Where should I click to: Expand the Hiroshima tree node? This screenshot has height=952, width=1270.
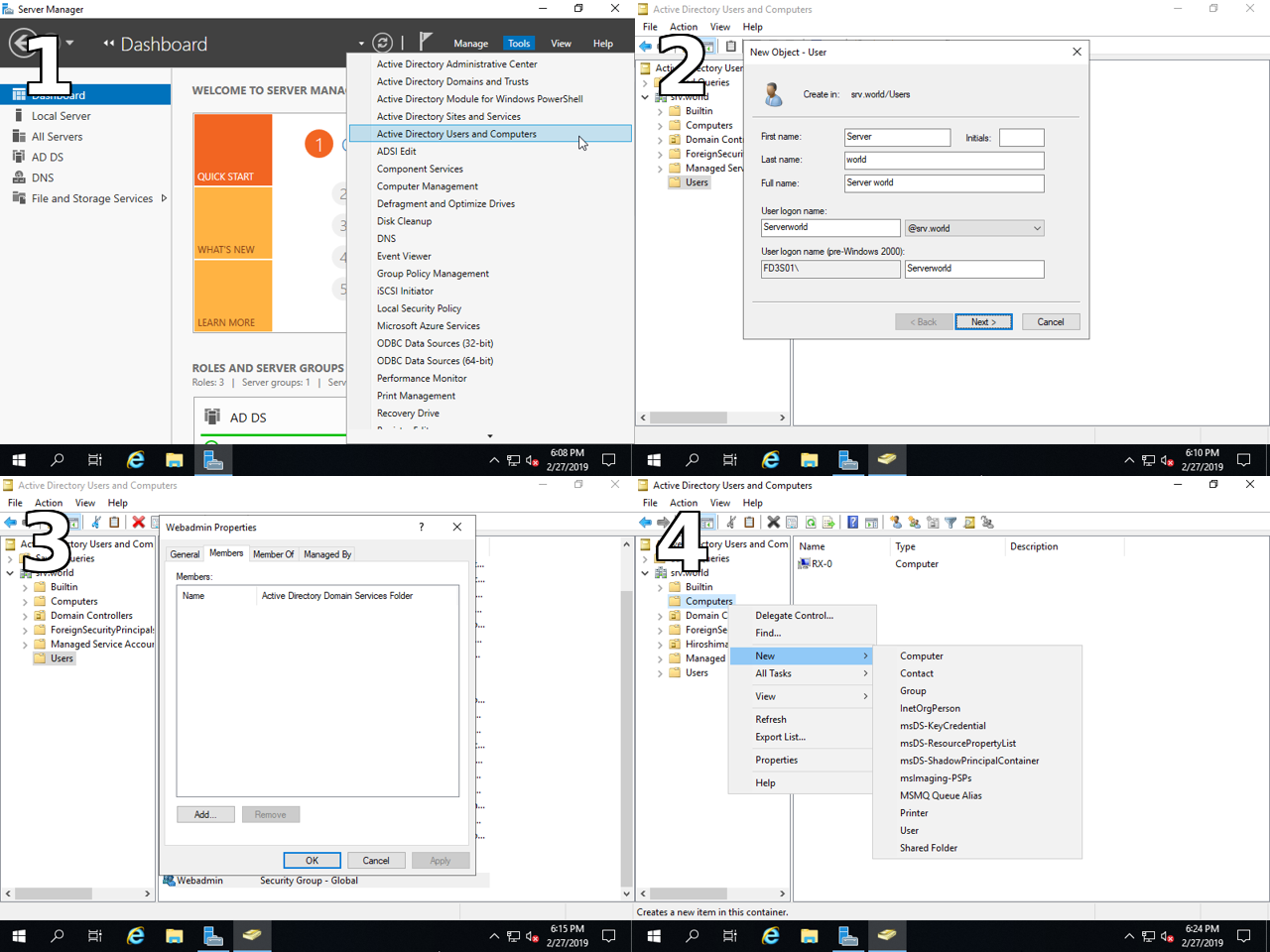(x=660, y=645)
